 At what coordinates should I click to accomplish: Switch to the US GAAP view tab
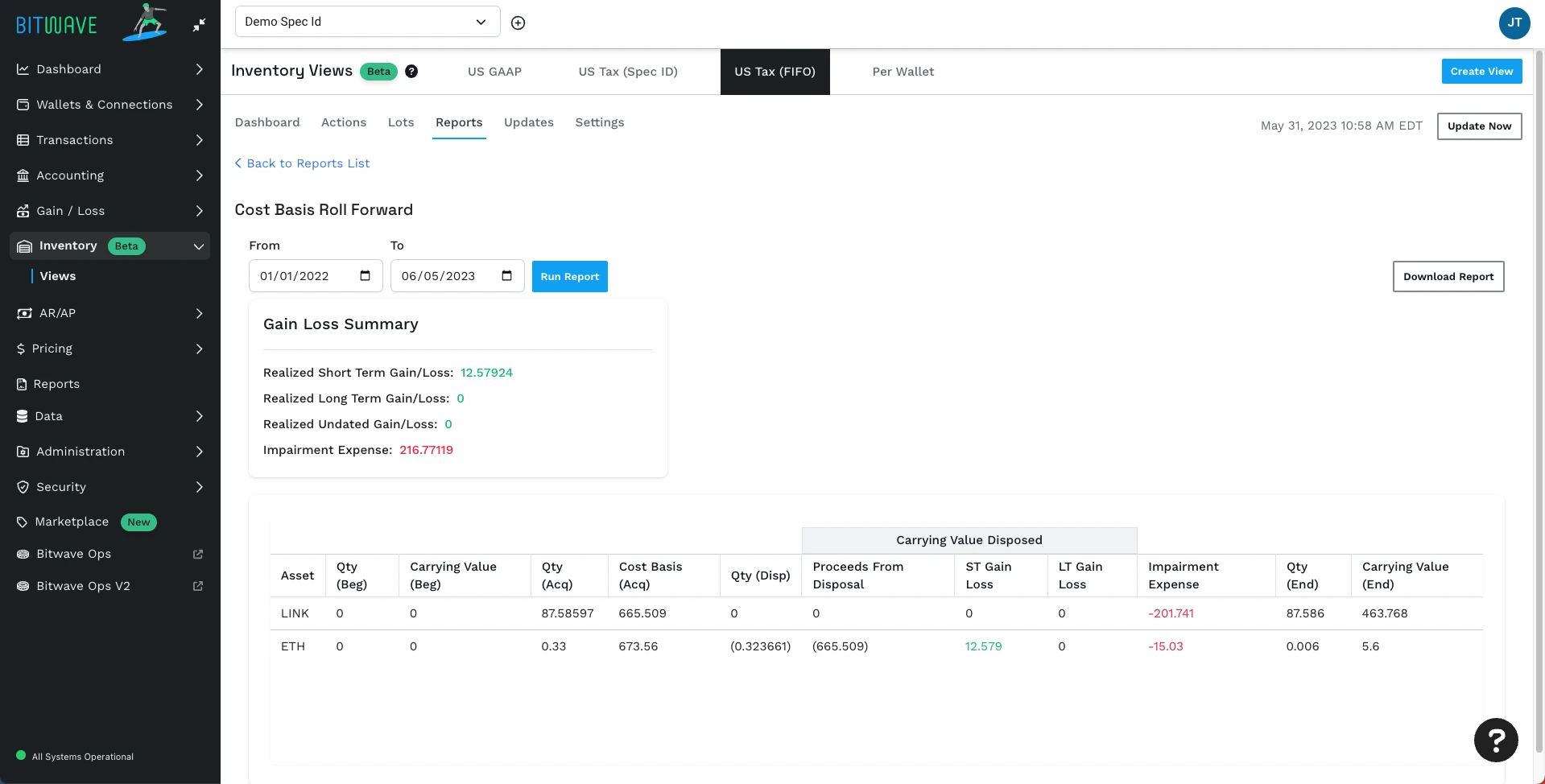coord(494,72)
